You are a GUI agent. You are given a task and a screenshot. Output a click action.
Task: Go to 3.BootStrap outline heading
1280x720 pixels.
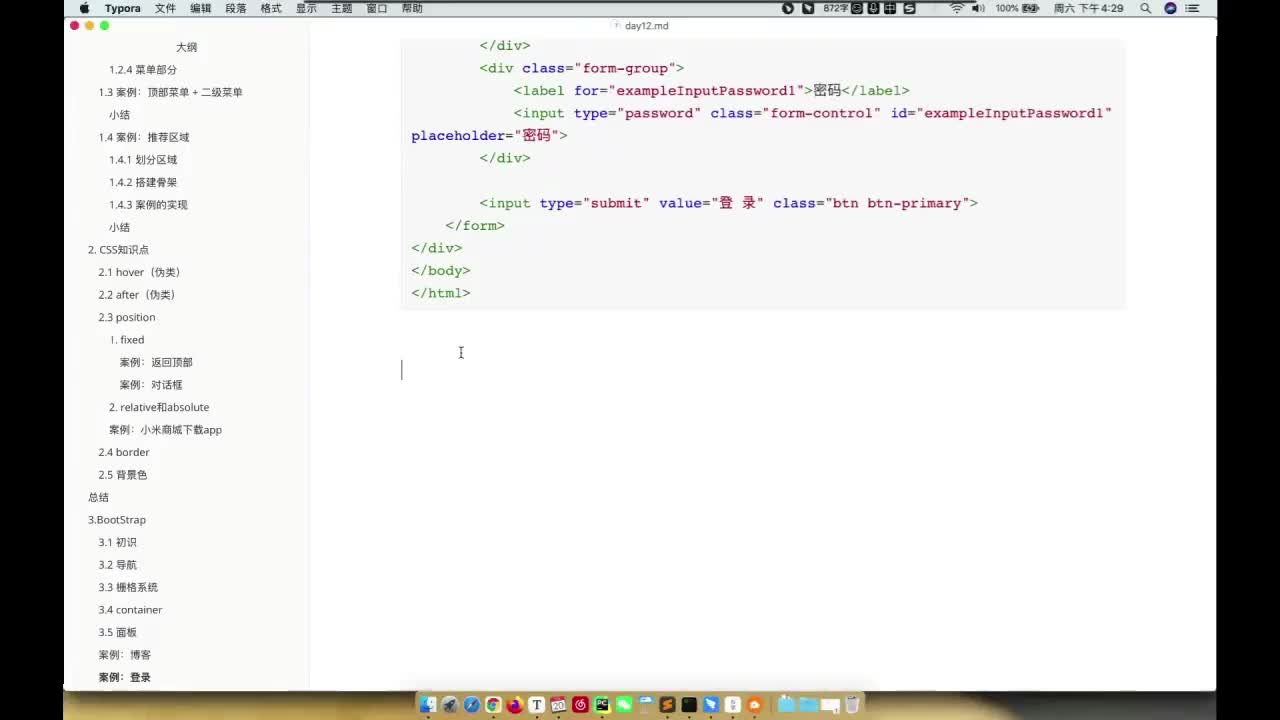tap(117, 520)
